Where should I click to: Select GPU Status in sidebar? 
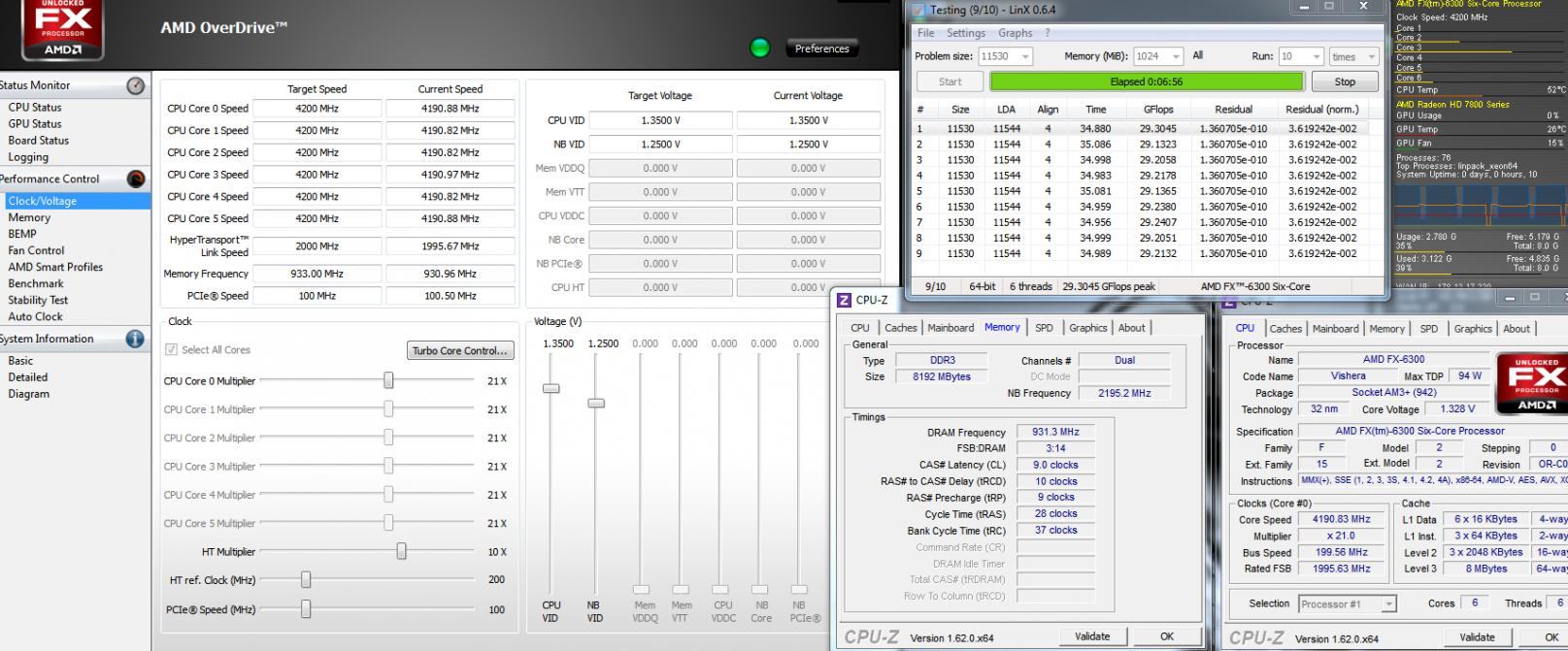(35, 124)
